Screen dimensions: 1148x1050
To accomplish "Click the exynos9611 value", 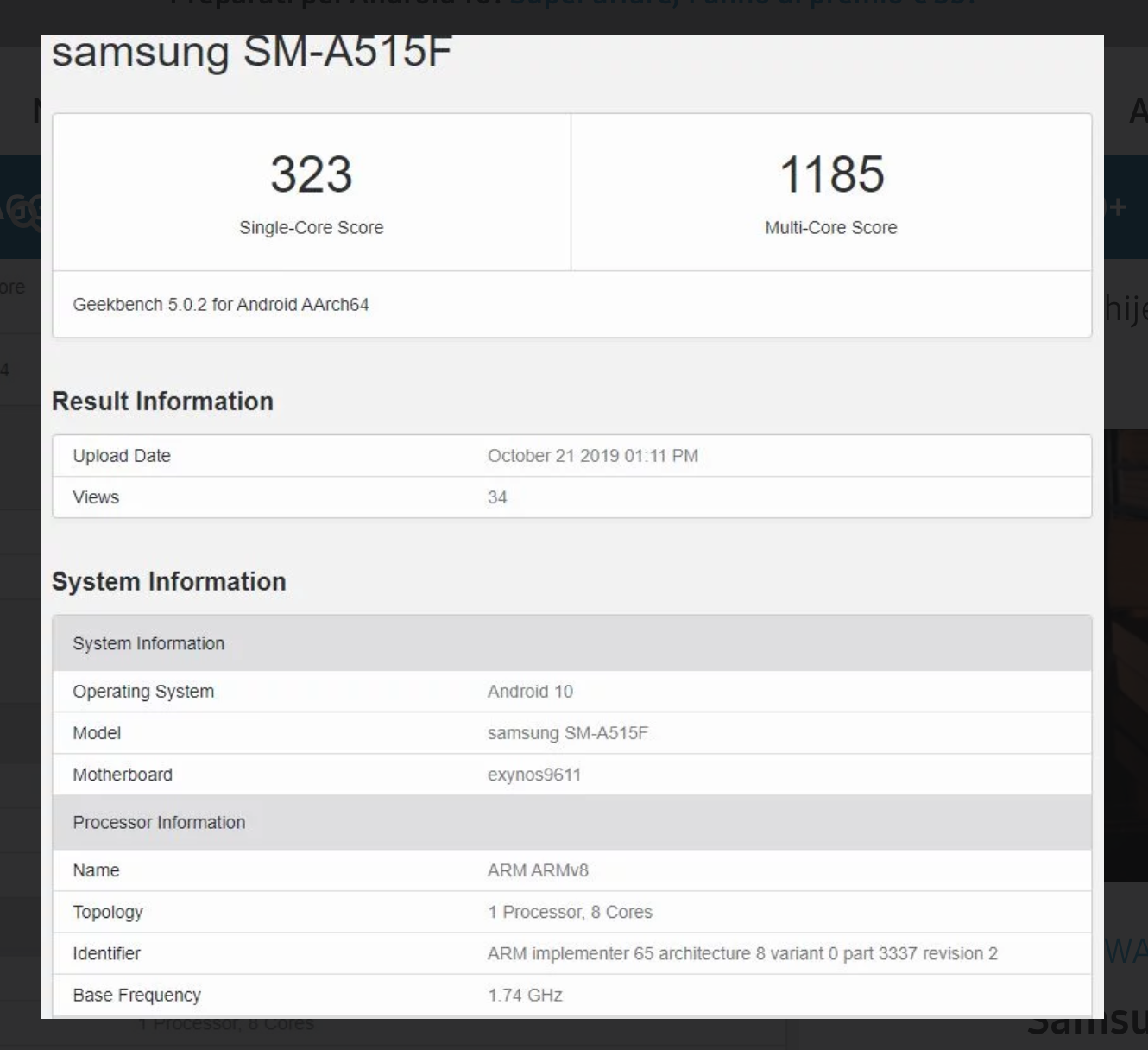I will (534, 775).
